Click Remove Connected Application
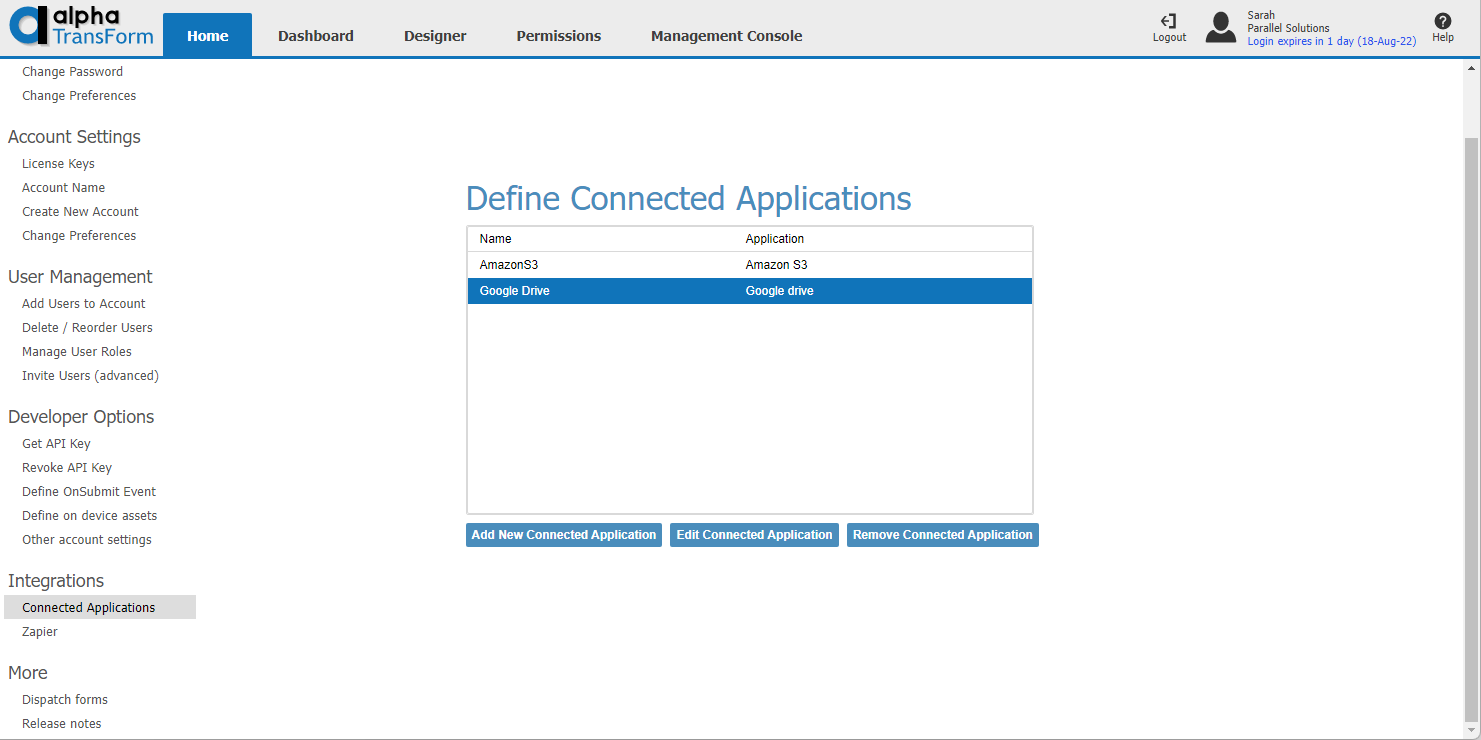 (942, 534)
